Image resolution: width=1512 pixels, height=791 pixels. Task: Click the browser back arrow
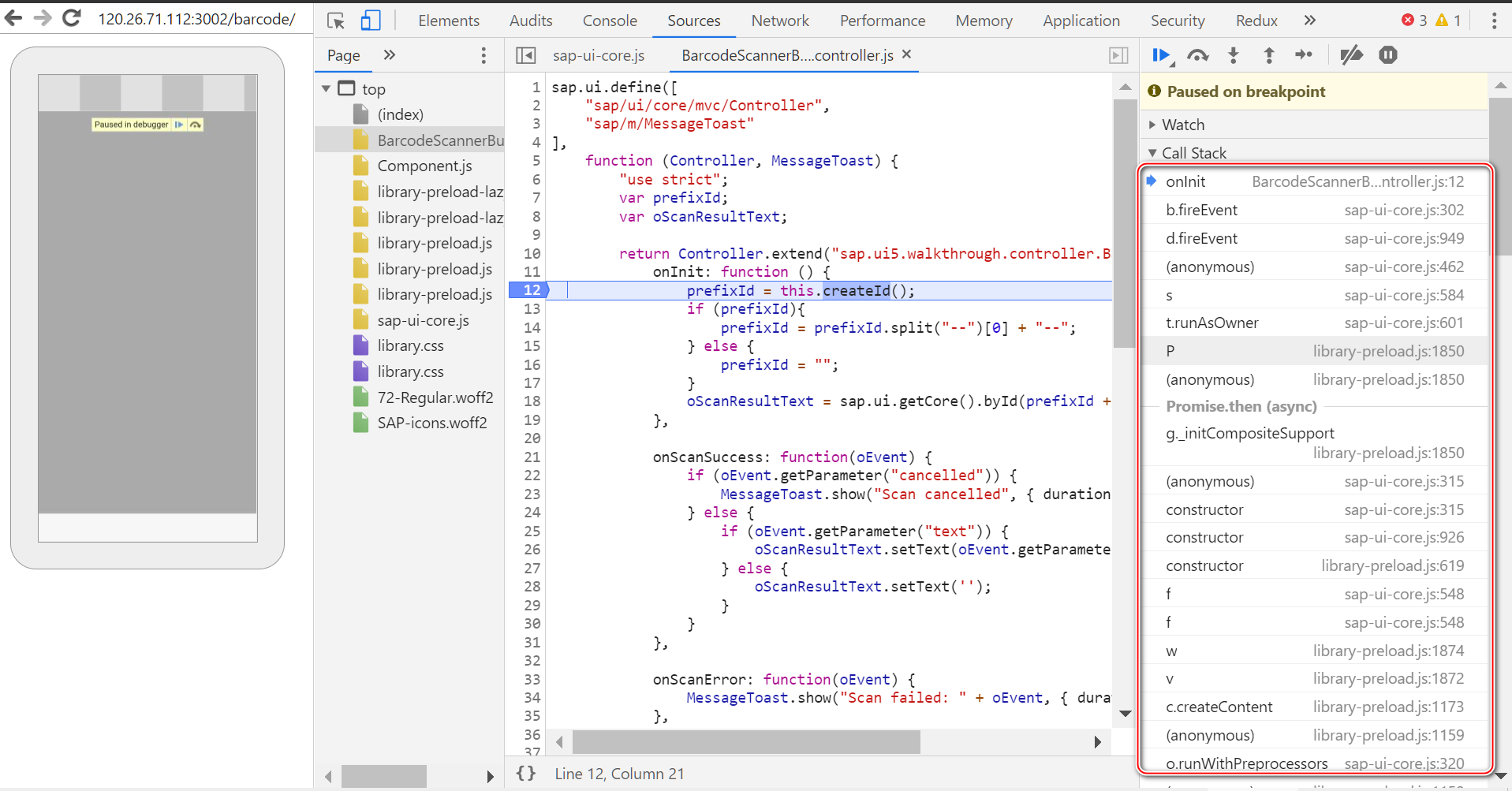coord(13,18)
